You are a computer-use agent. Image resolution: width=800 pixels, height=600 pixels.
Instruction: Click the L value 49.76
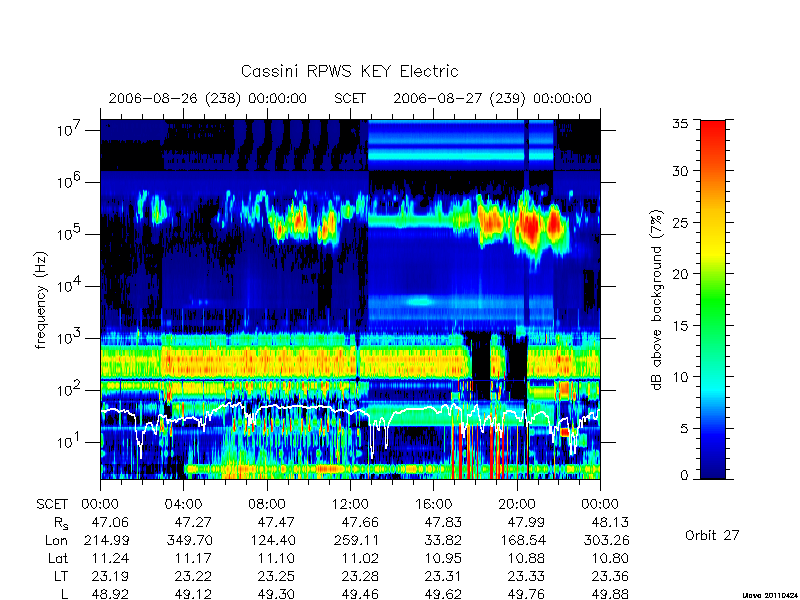click(x=526, y=594)
